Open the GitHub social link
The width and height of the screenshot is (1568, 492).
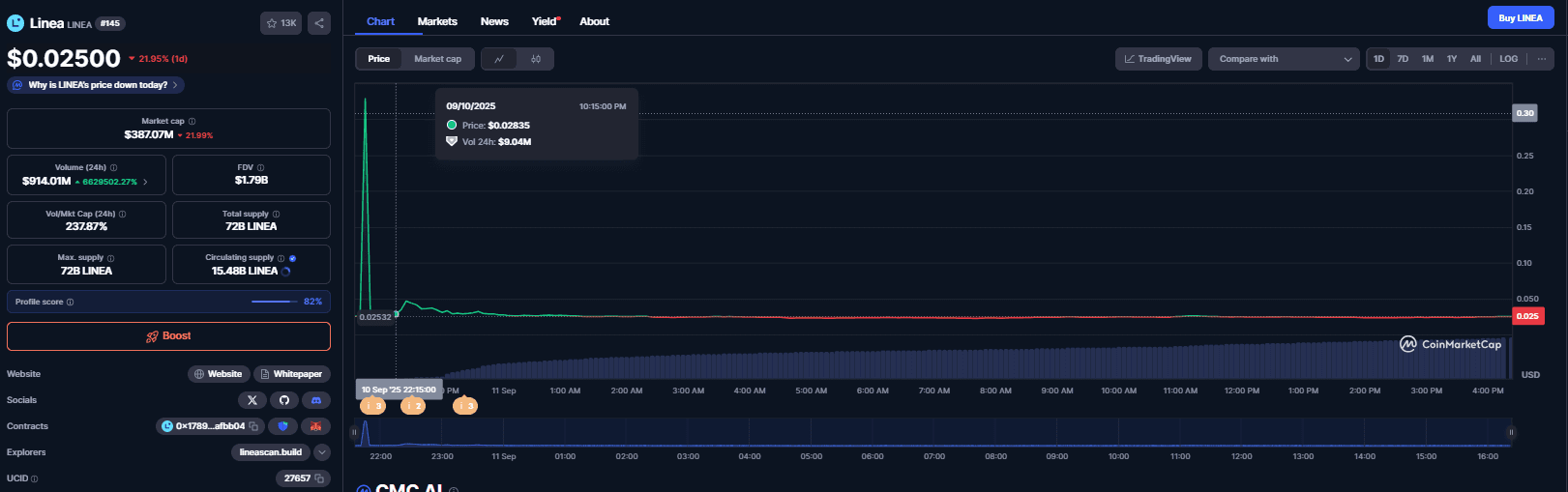tap(284, 400)
